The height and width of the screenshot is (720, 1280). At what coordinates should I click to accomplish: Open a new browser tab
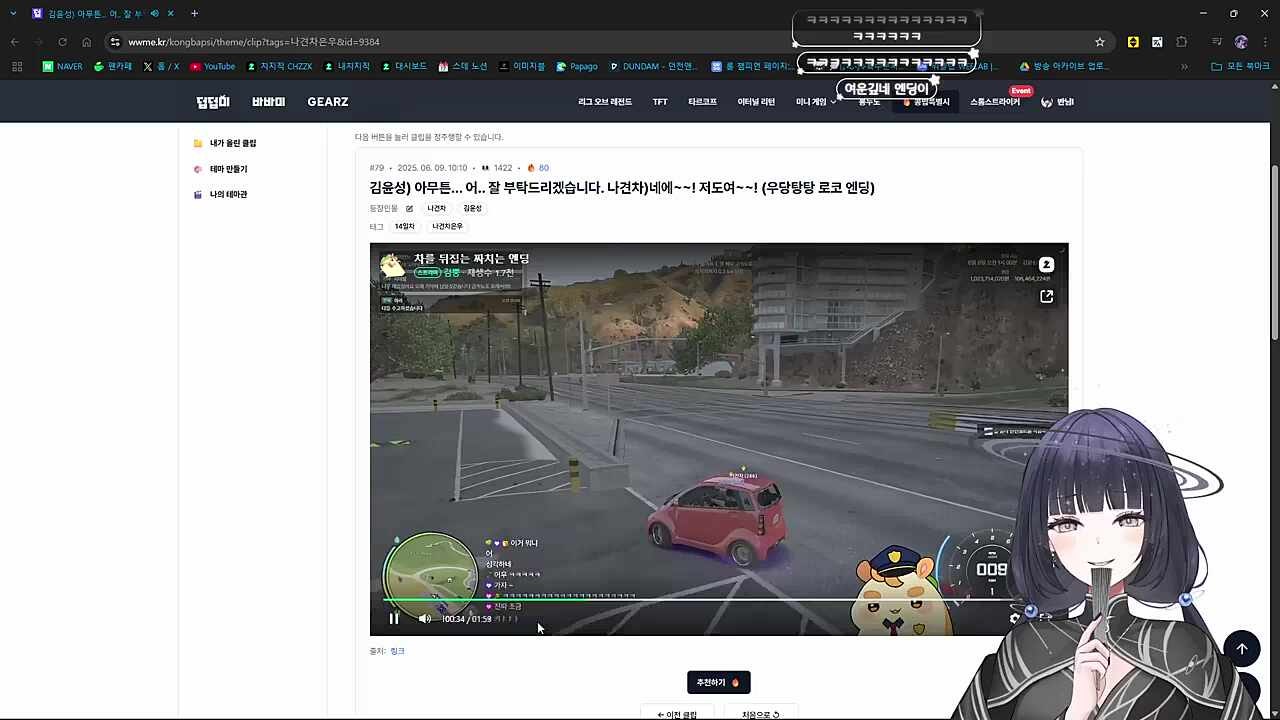pos(194,13)
